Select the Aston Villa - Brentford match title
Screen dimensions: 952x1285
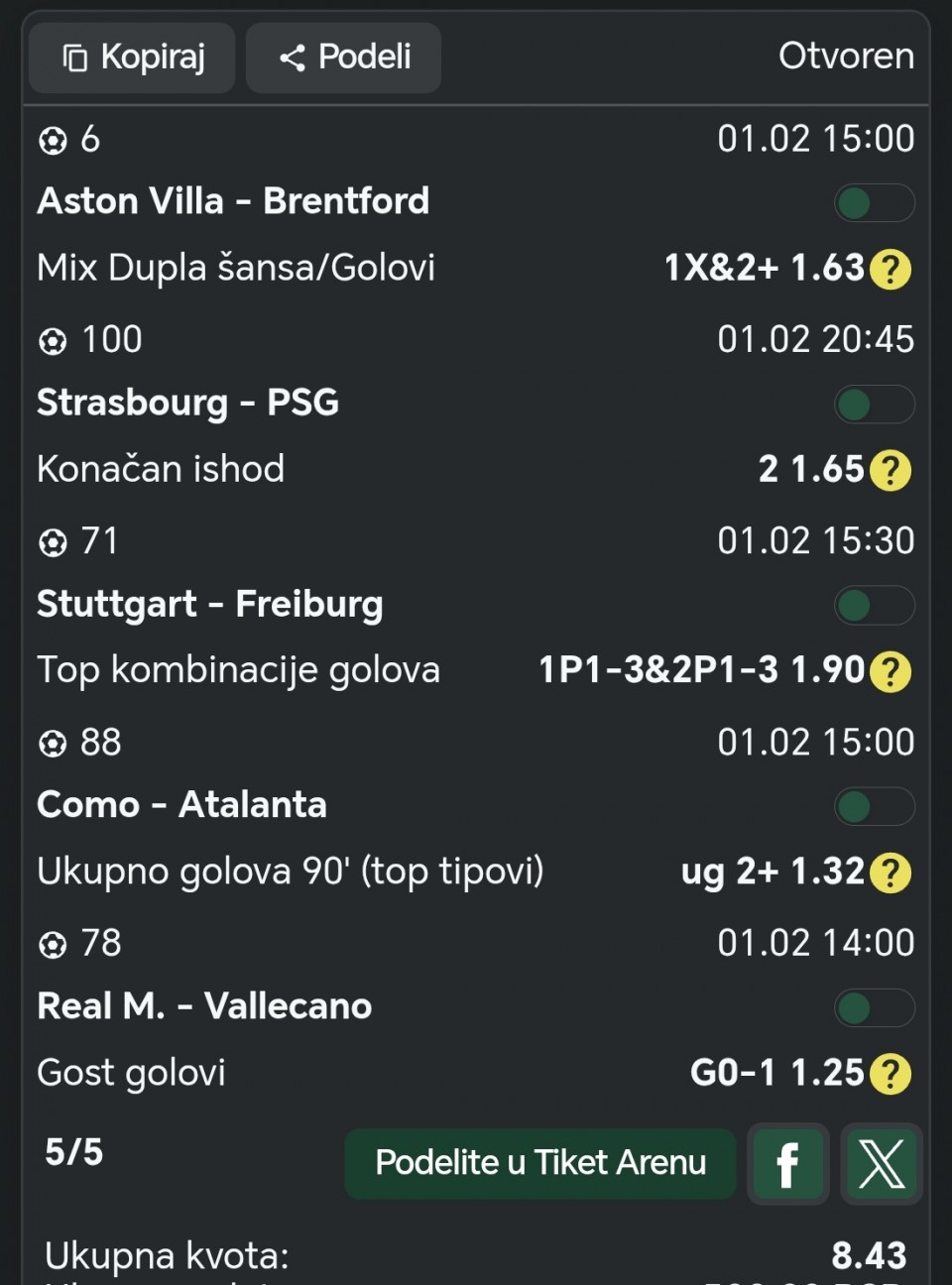point(233,201)
